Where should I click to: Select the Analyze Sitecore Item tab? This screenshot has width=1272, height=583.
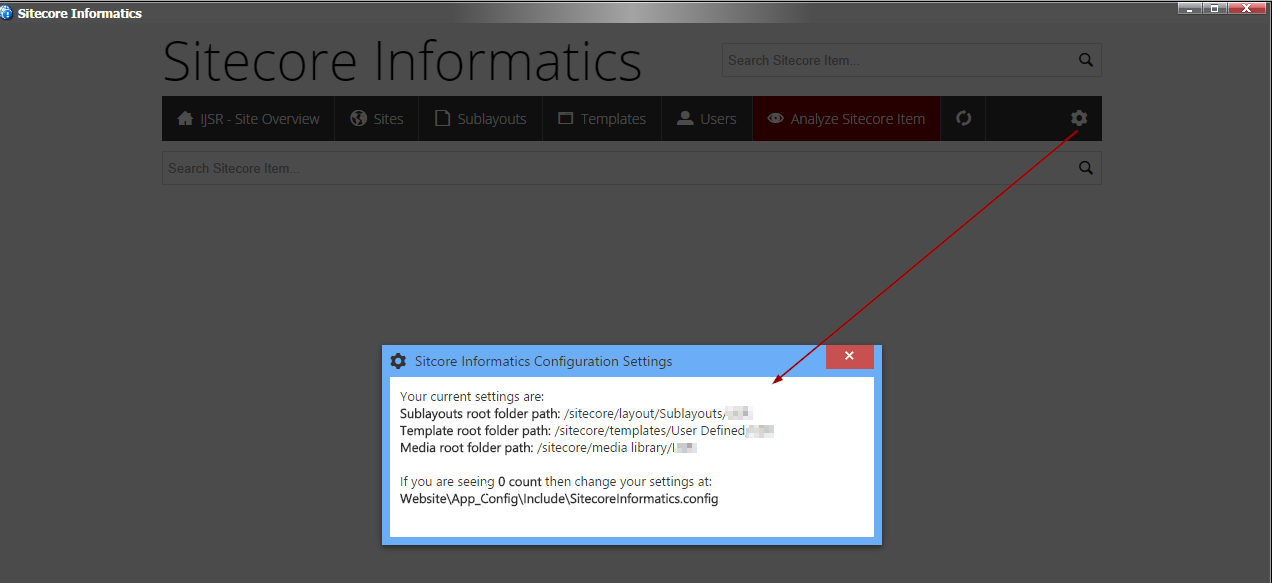(x=846, y=118)
